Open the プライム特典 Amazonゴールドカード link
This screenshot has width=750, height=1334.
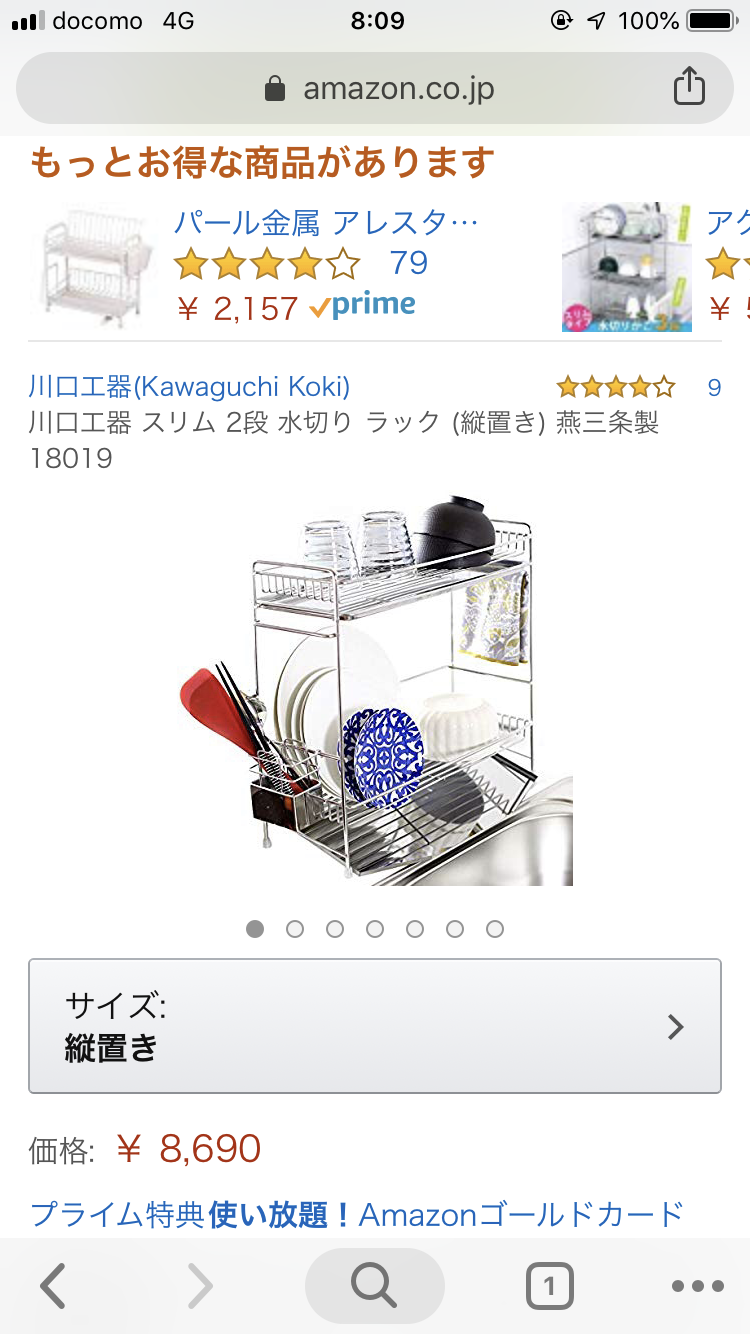click(357, 1215)
